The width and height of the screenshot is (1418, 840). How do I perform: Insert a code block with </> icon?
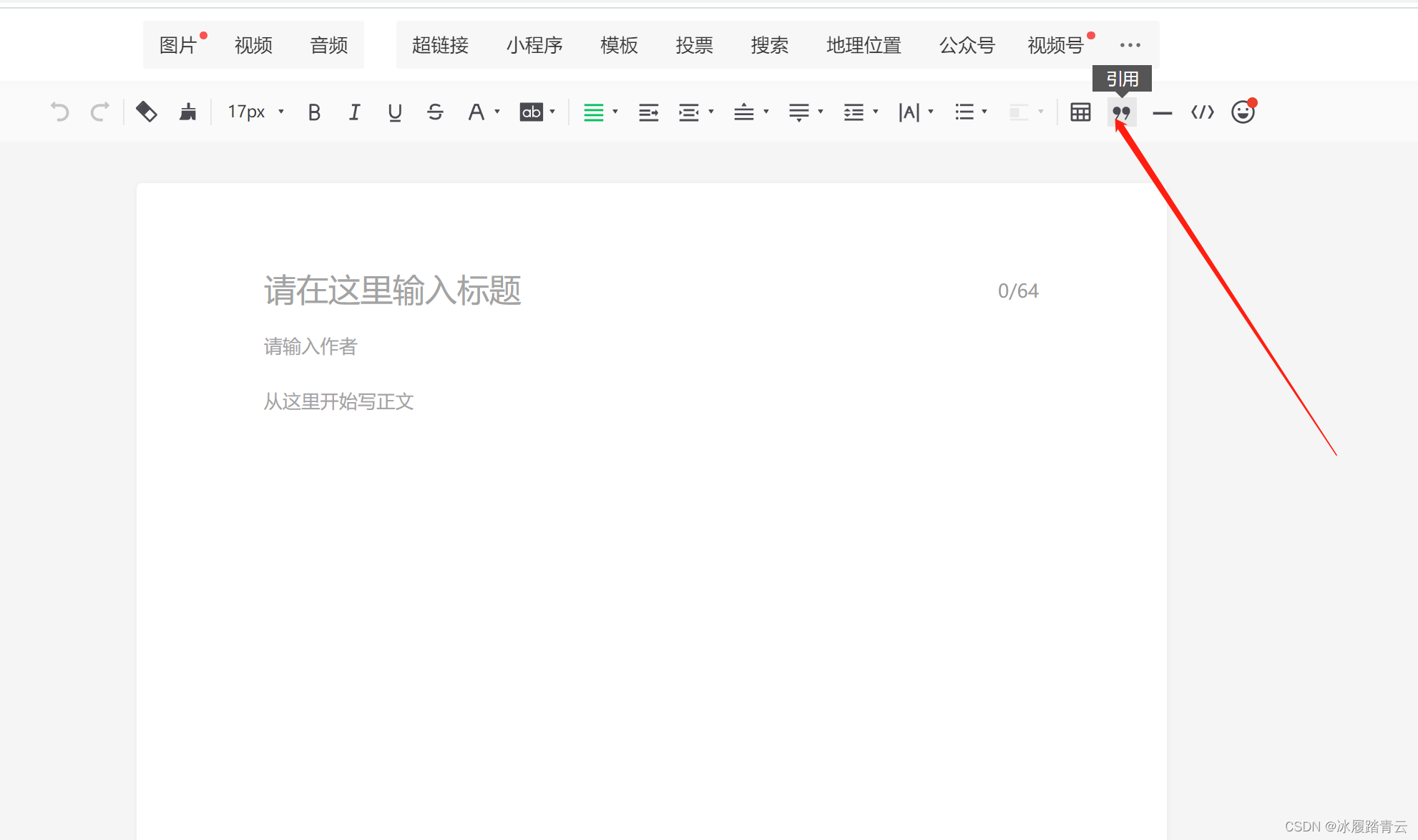click(x=1203, y=112)
